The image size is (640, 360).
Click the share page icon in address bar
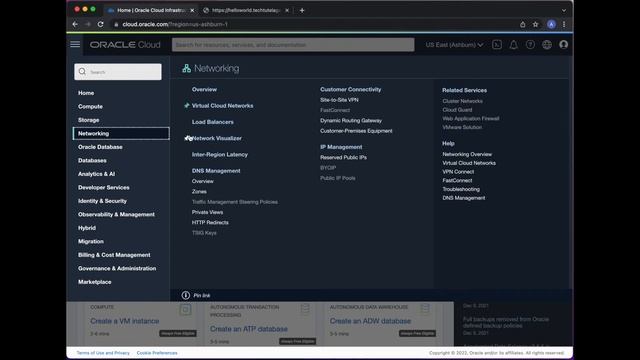(522, 24)
